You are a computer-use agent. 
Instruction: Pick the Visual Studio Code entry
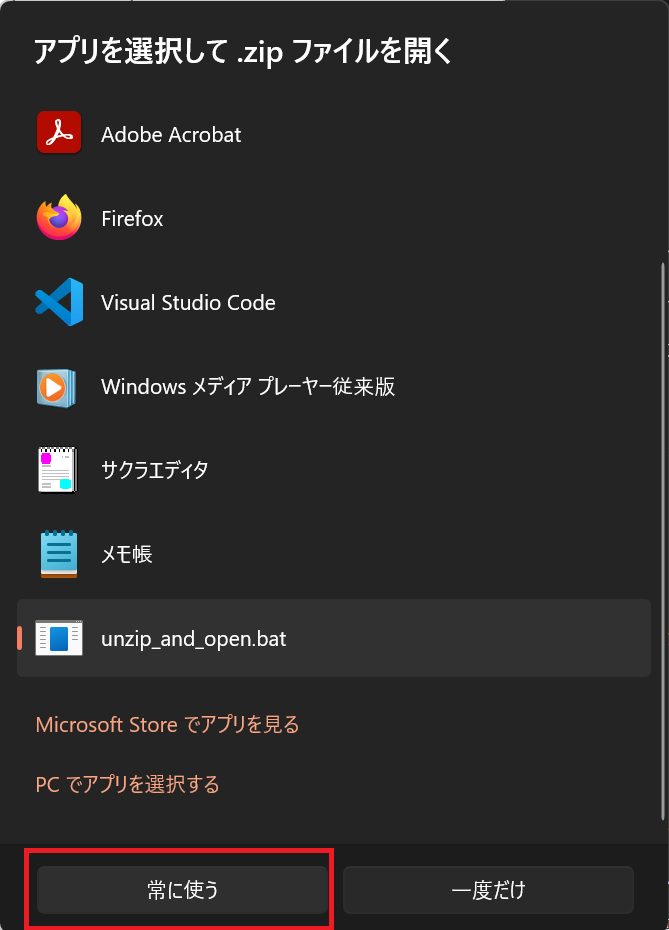(334, 302)
